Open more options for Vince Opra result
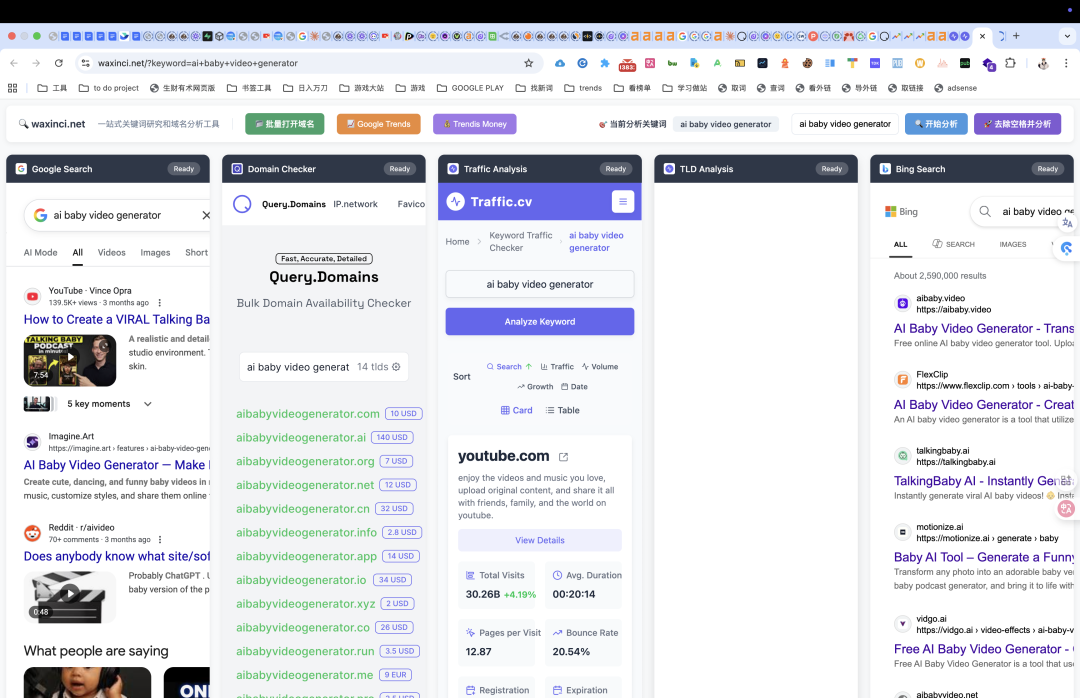The image size is (1080, 698). point(159,302)
